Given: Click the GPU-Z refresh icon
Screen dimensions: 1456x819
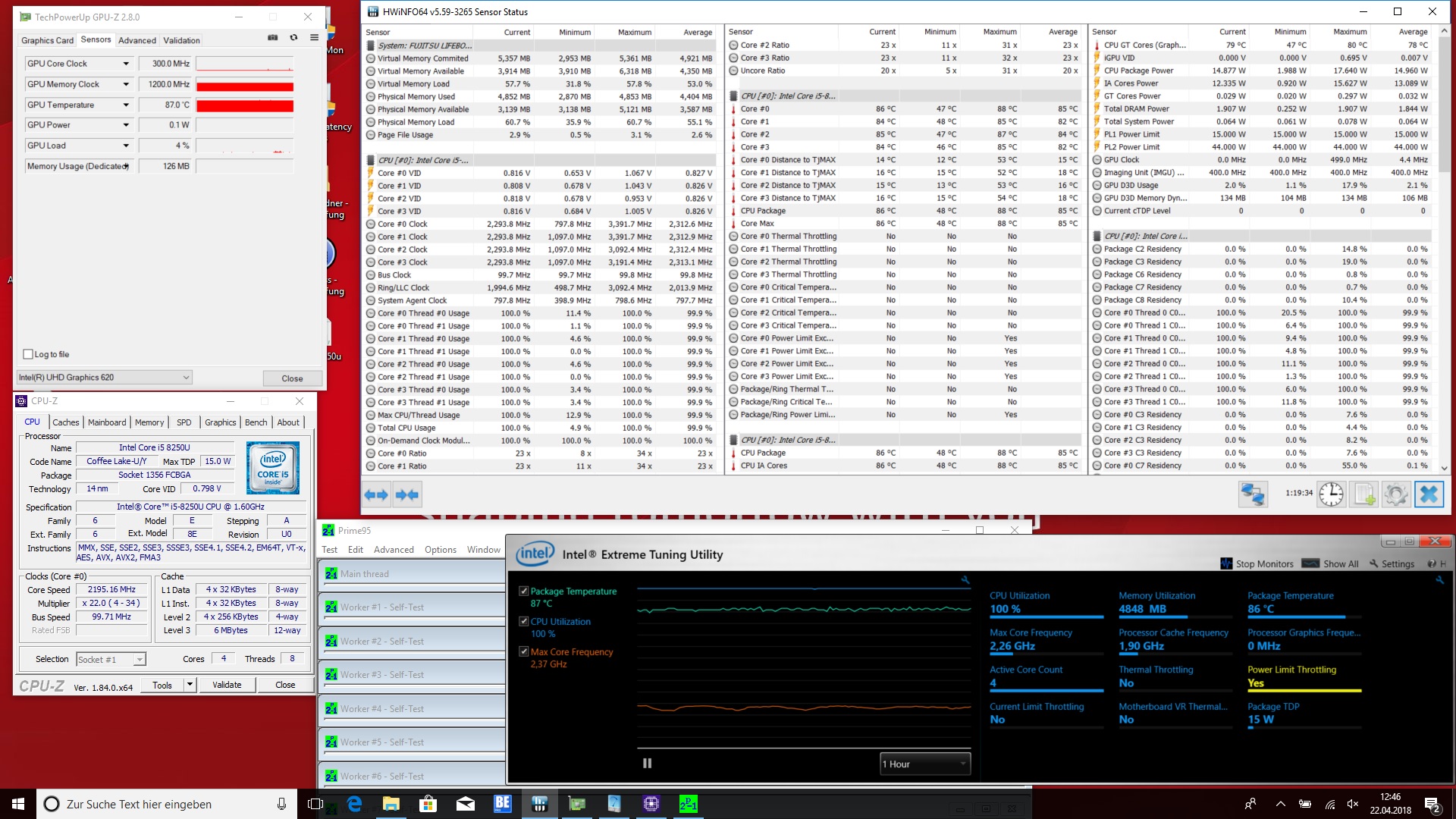Looking at the screenshot, I should point(293,38).
